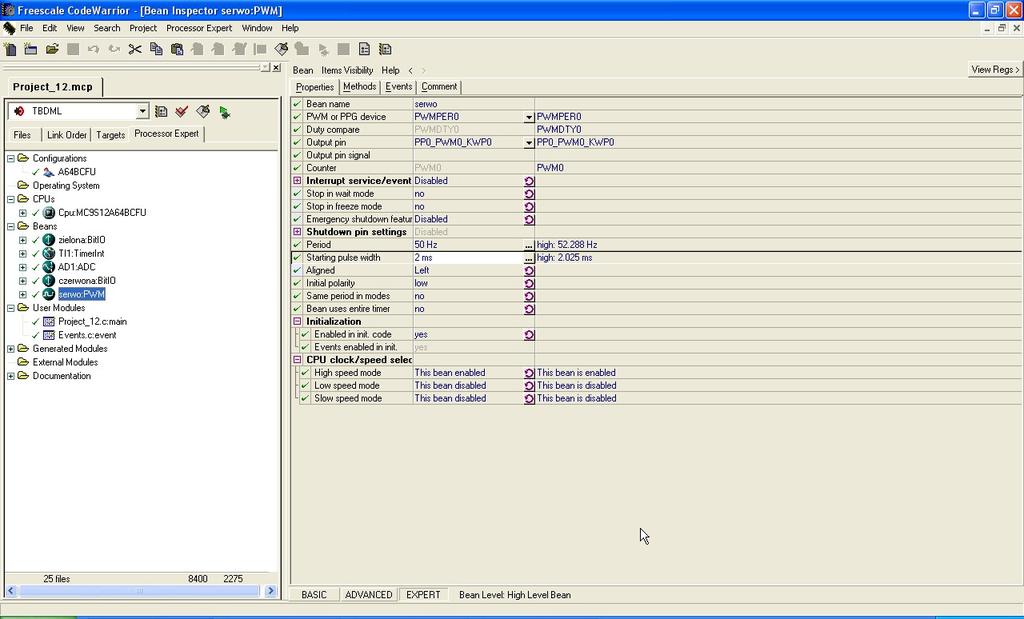Open the Comment tab
The height and width of the screenshot is (619, 1024).
[439, 87]
